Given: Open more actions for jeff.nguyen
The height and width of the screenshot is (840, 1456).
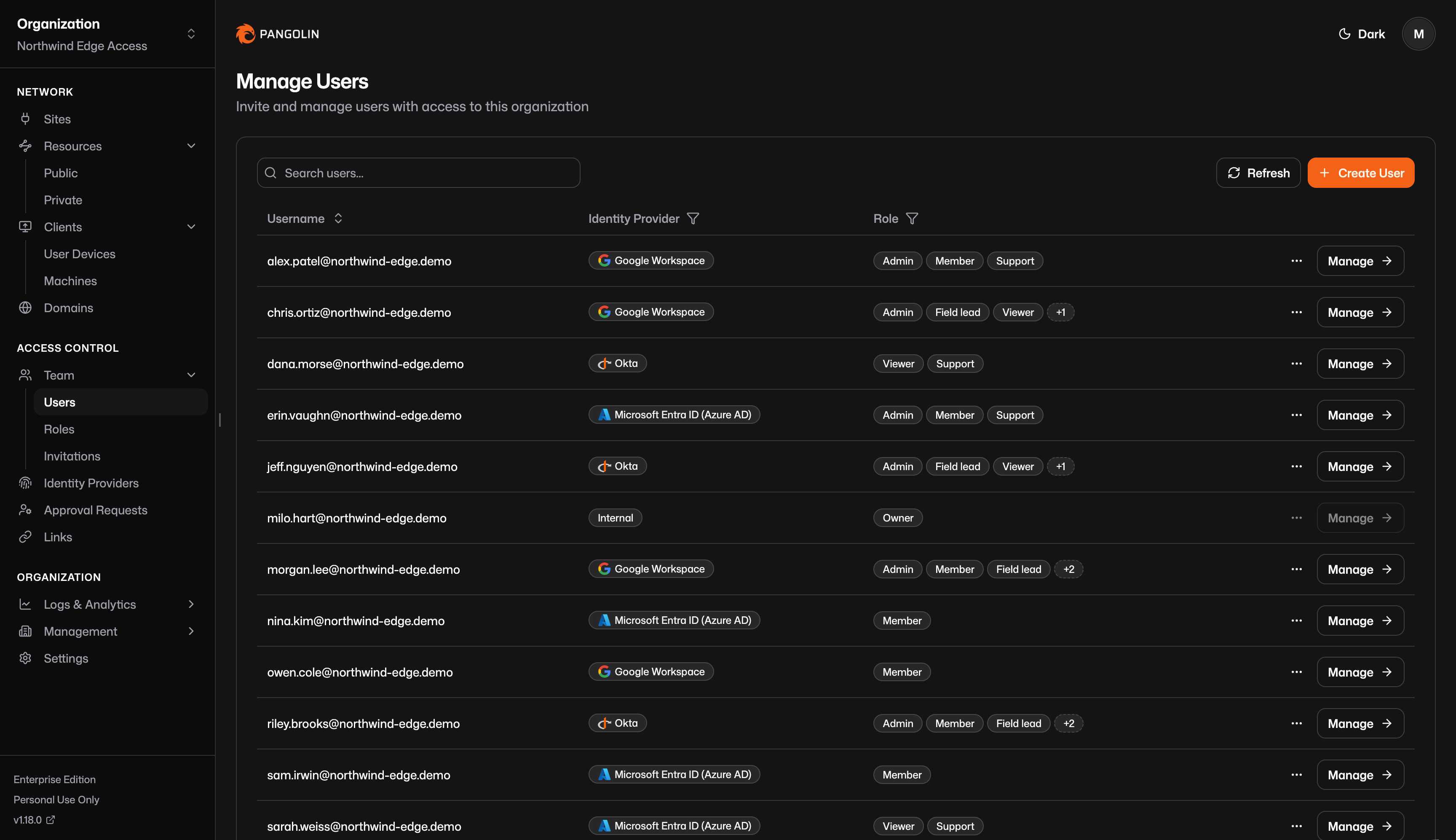Looking at the screenshot, I should tap(1296, 466).
